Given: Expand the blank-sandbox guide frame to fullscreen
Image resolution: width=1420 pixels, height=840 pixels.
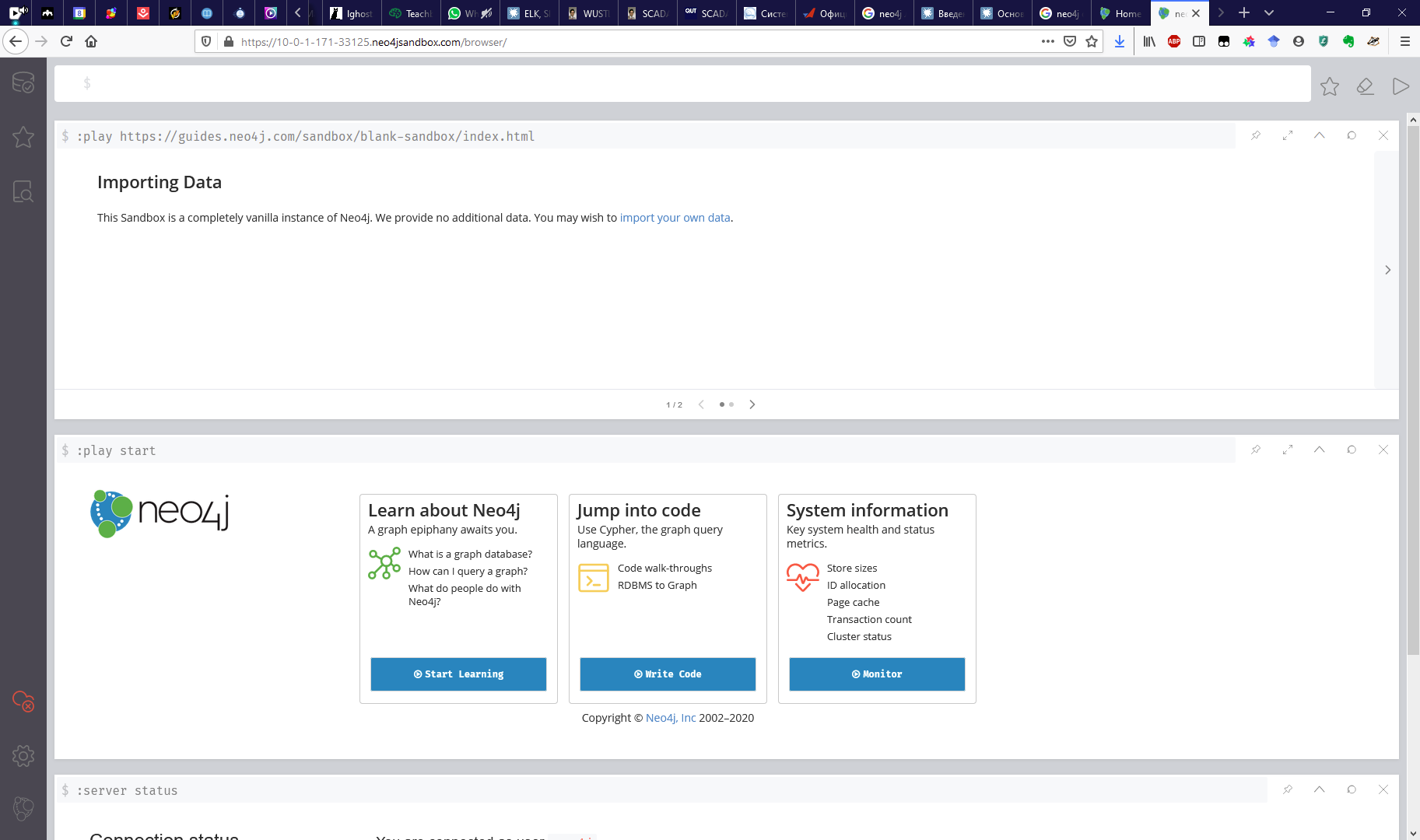Looking at the screenshot, I should click(x=1288, y=135).
